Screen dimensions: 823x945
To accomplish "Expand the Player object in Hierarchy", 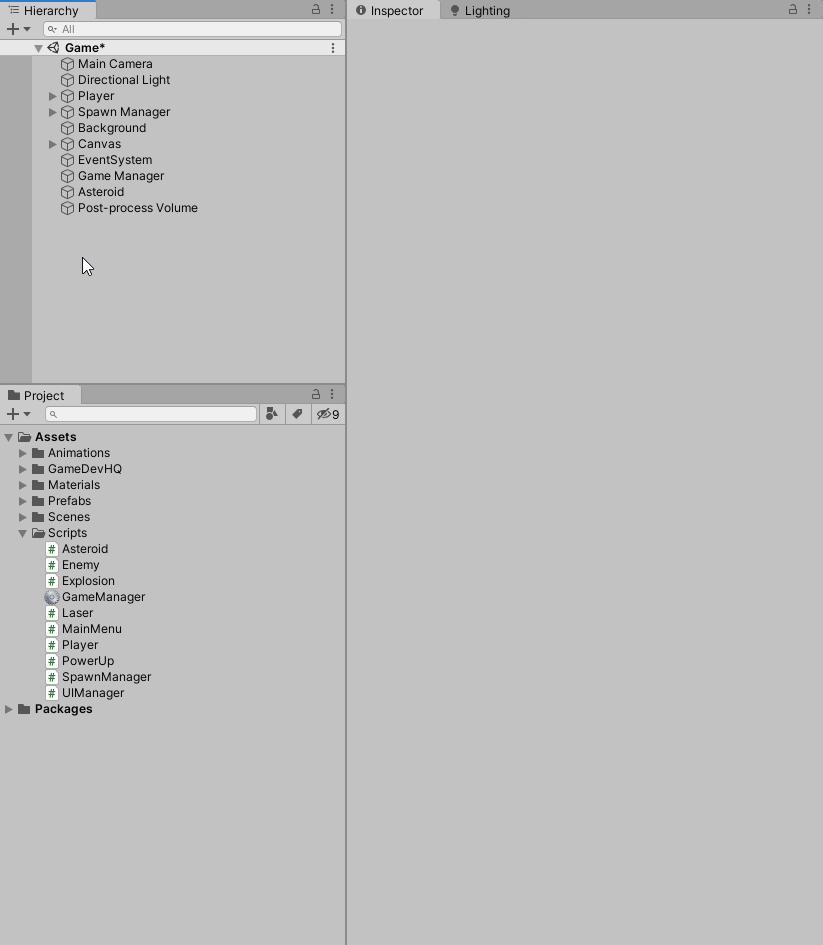I will pos(52,96).
